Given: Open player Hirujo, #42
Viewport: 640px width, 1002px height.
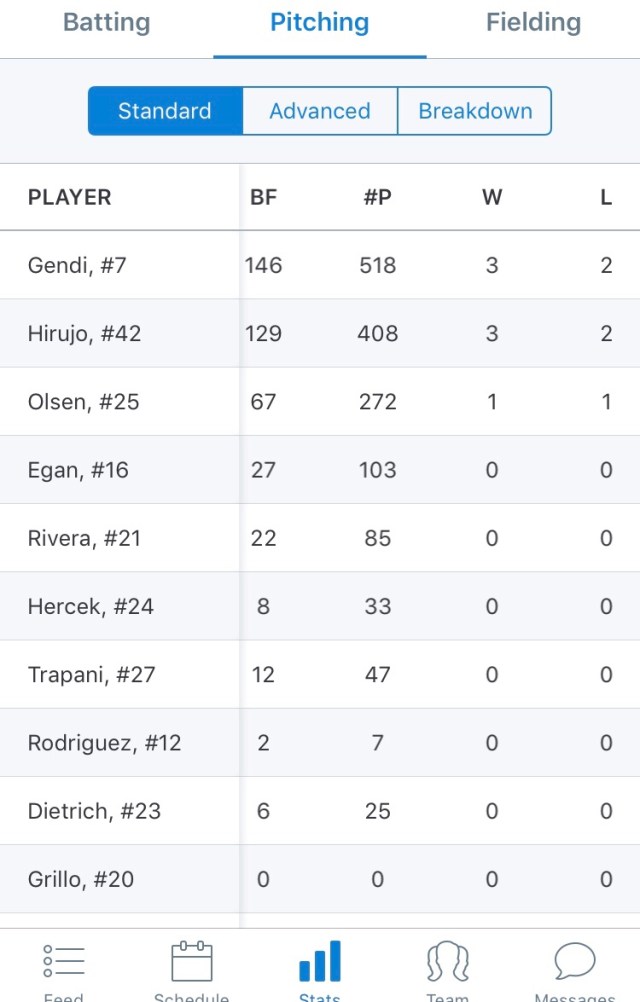Looking at the screenshot, I should pos(85,334).
